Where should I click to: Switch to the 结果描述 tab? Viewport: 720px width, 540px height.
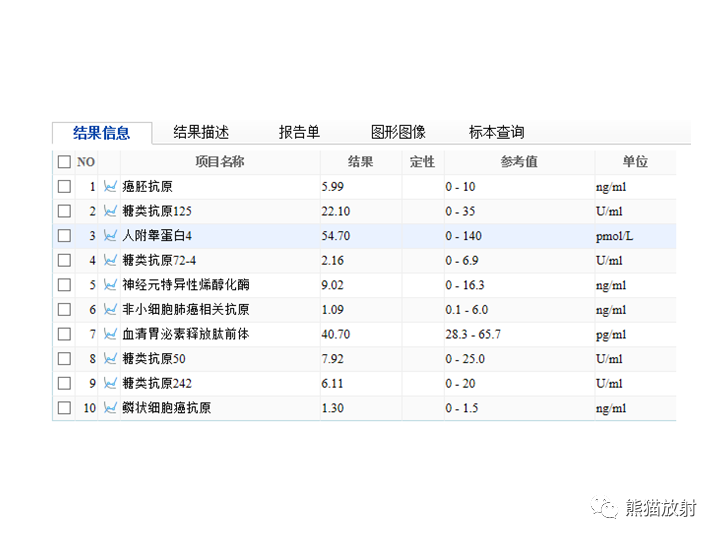pyautogui.click(x=201, y=132)
